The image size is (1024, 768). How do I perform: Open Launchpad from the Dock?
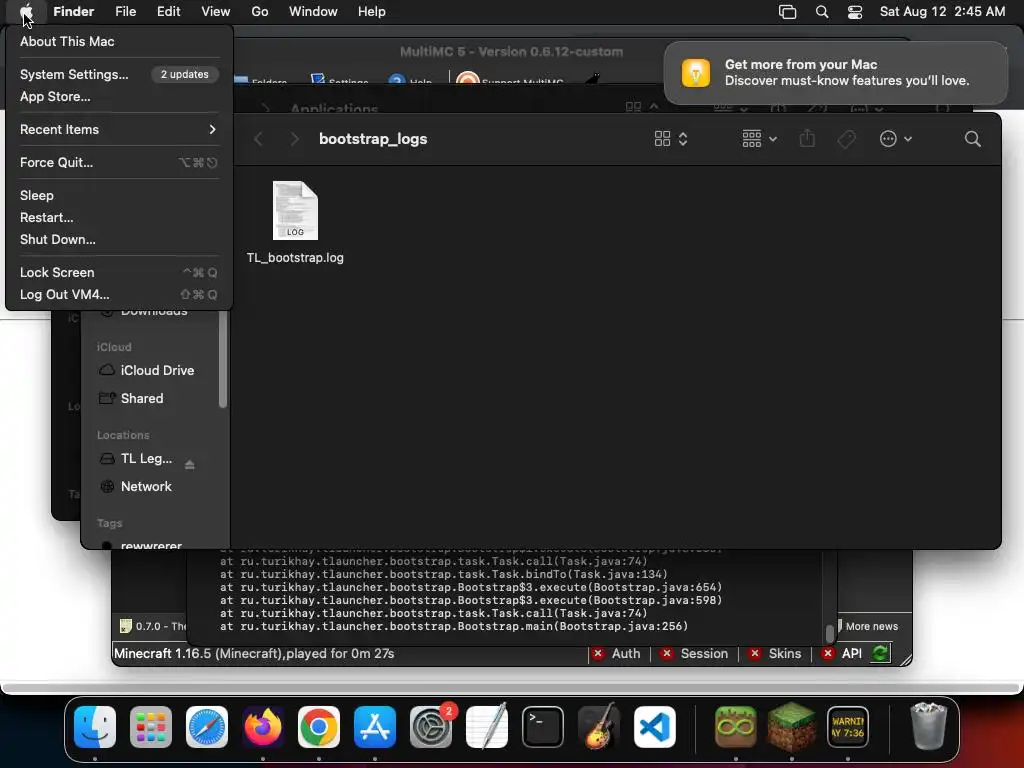point(151,727)
